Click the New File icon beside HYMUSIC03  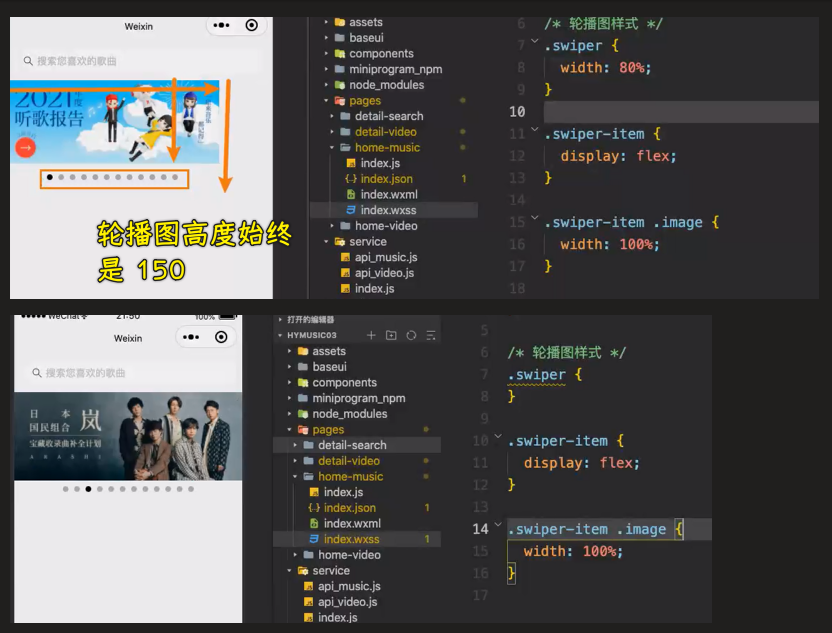pyautogui.click(x=371, y=335)
